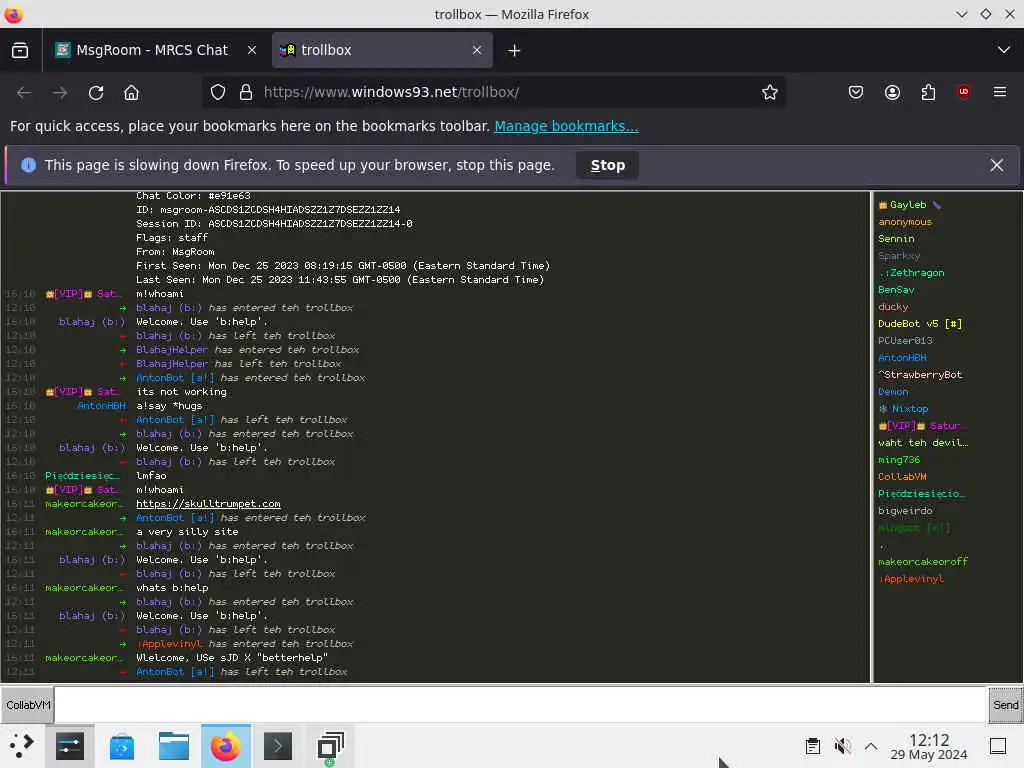The width and height of the screenshot is (1024, 768).
Task: Open Firefox account icon
Action: pos(892,93)
